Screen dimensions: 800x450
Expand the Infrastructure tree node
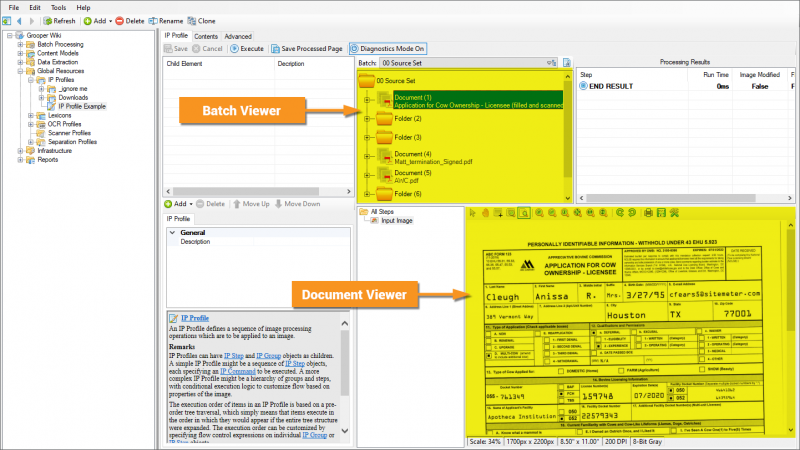coord(20,151)
